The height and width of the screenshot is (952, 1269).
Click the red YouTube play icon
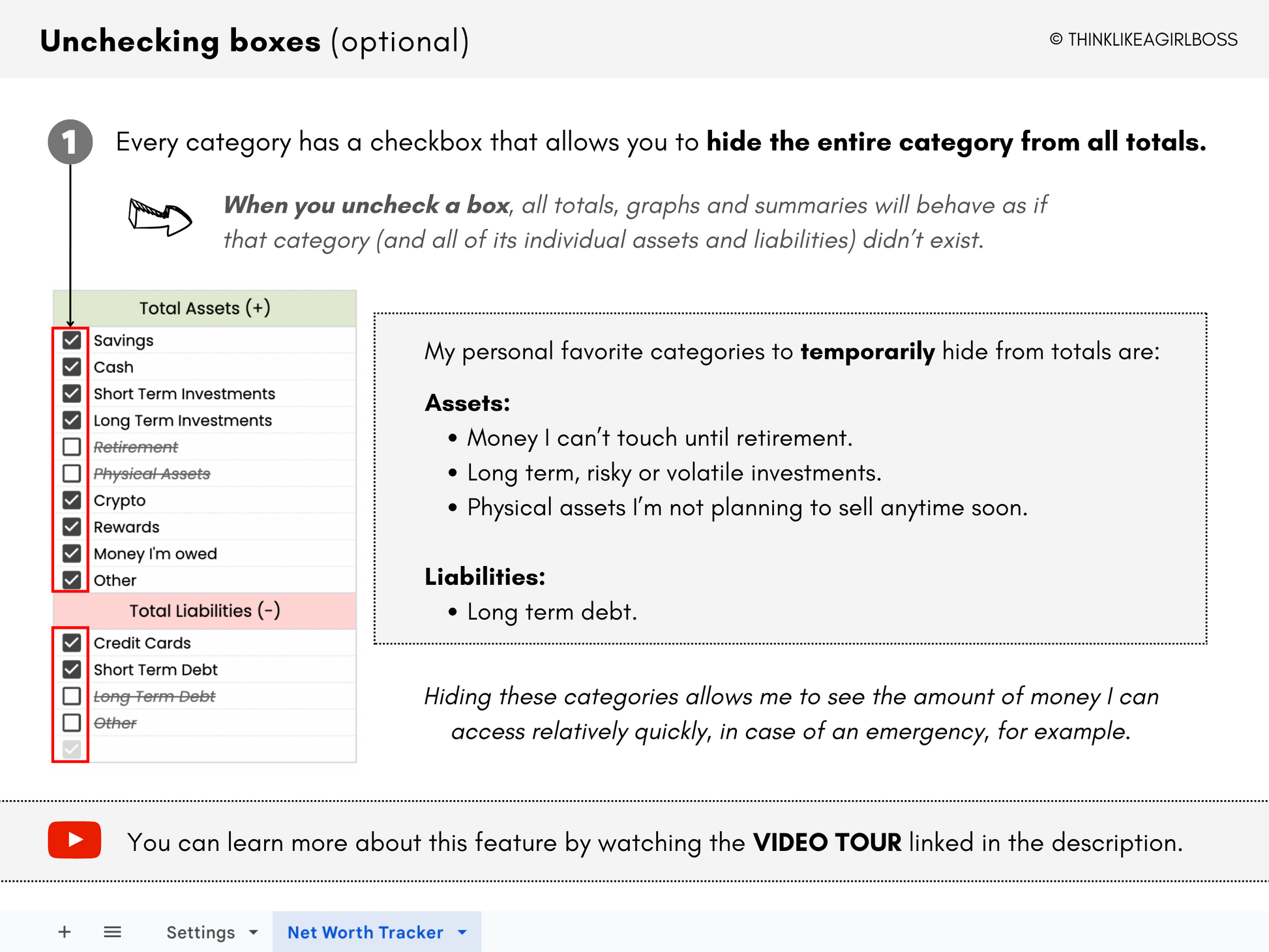point(74,840)
